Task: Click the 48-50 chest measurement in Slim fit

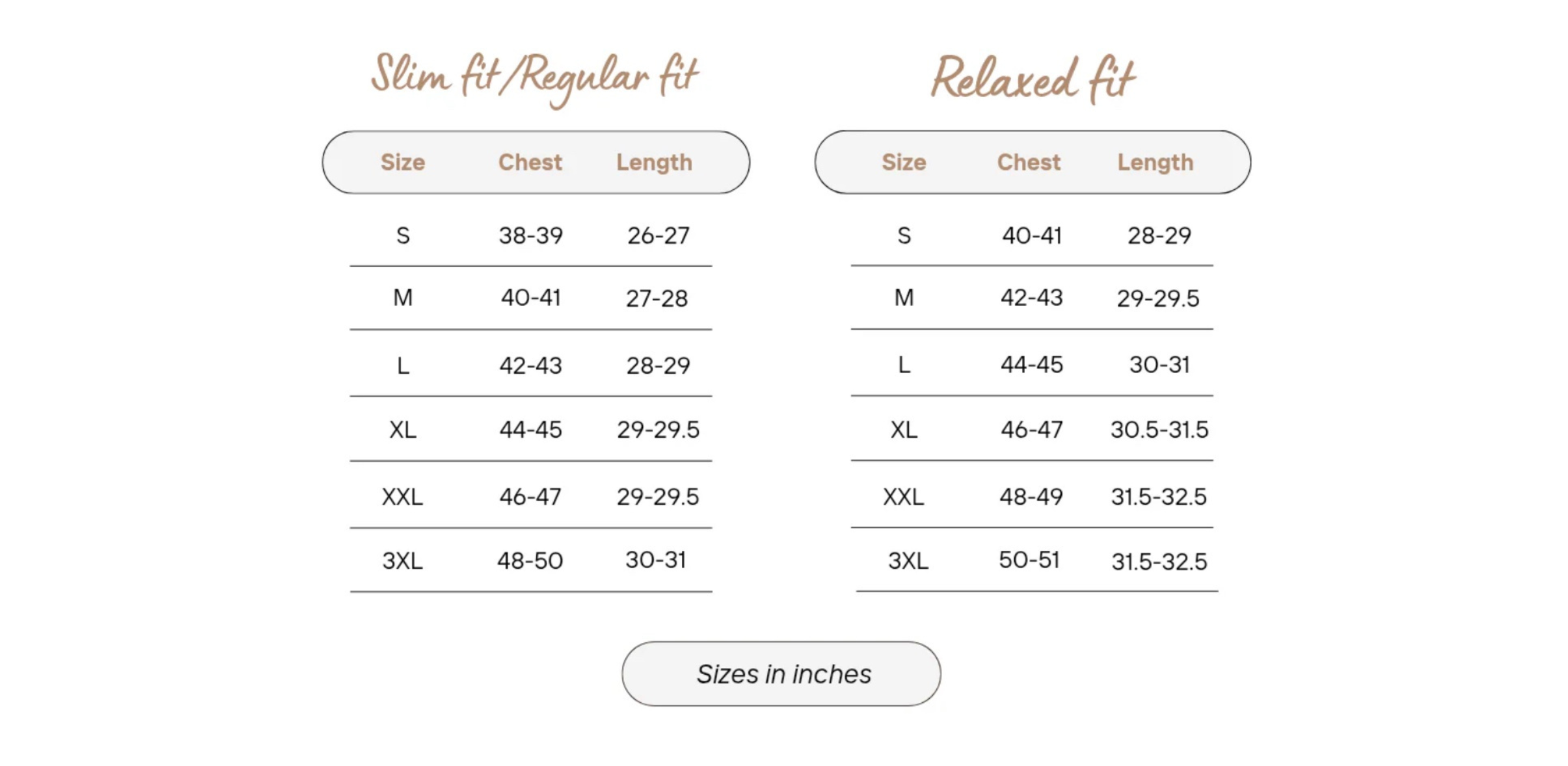Action: tap(530, 560)
